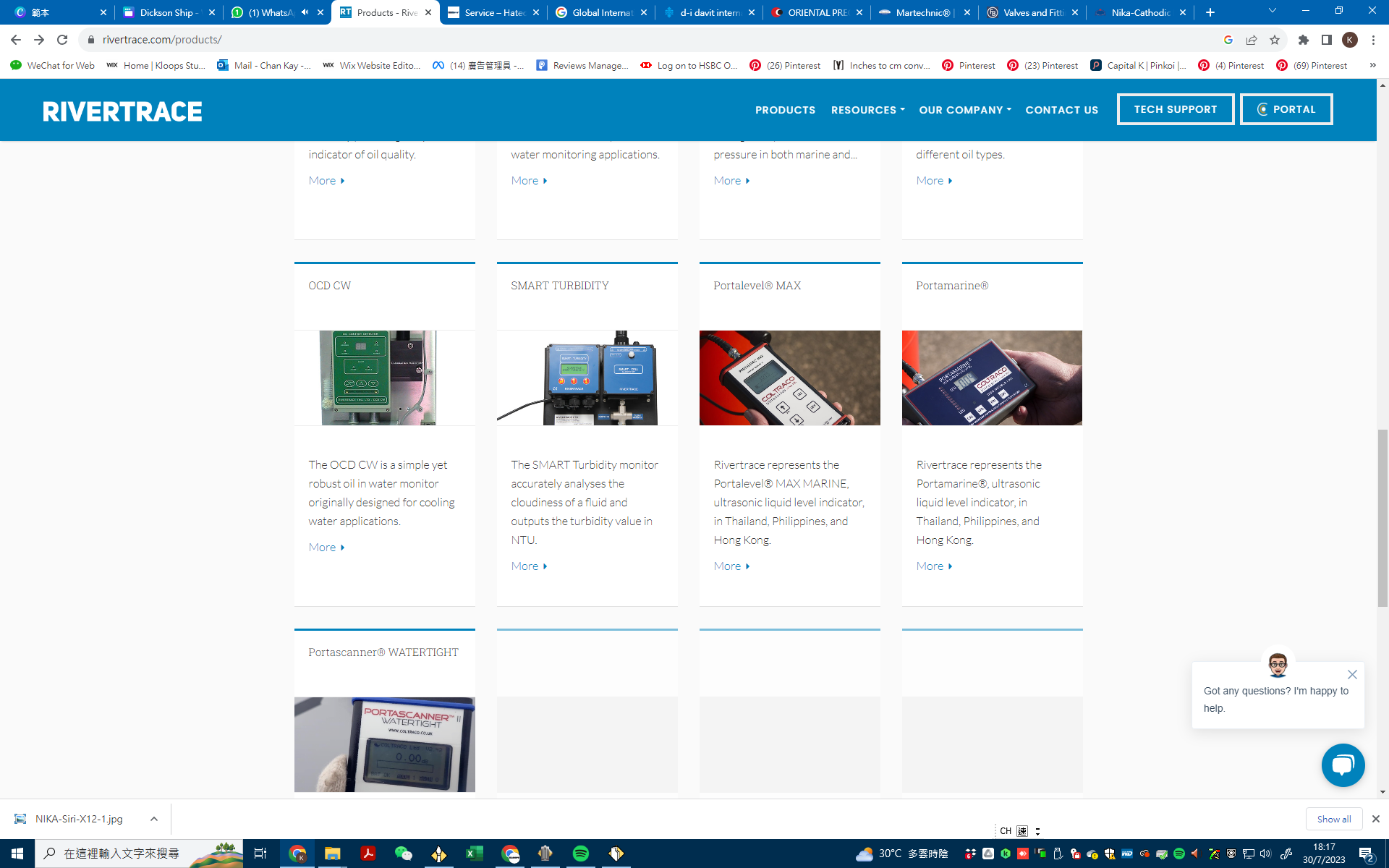The height and width of the screenshot is (868, 1389).
Task: Reload the page with refresh icon
Action: click(62, 40)
